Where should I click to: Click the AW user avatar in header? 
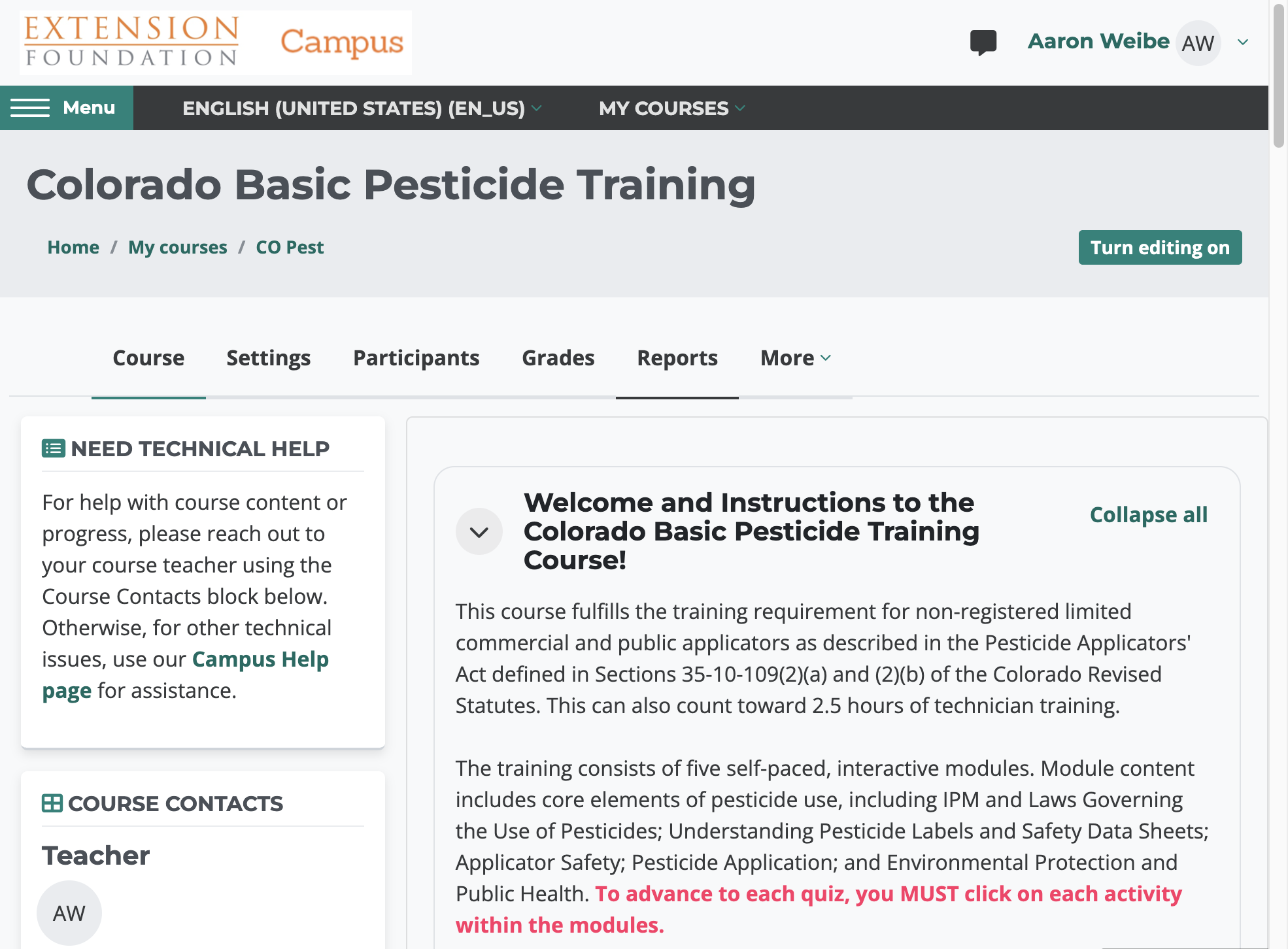click(x=1198, y=43)
